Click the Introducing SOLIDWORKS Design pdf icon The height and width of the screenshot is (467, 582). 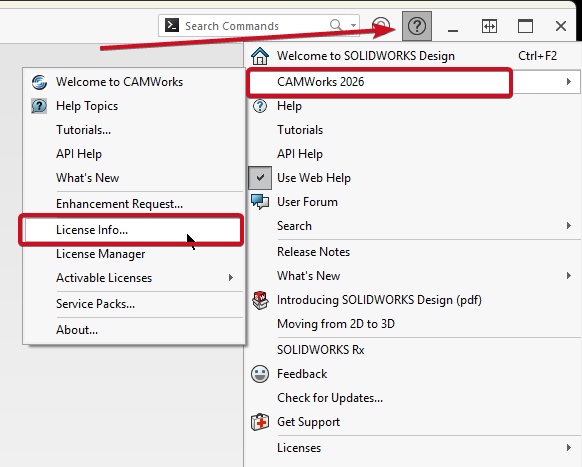260,300
